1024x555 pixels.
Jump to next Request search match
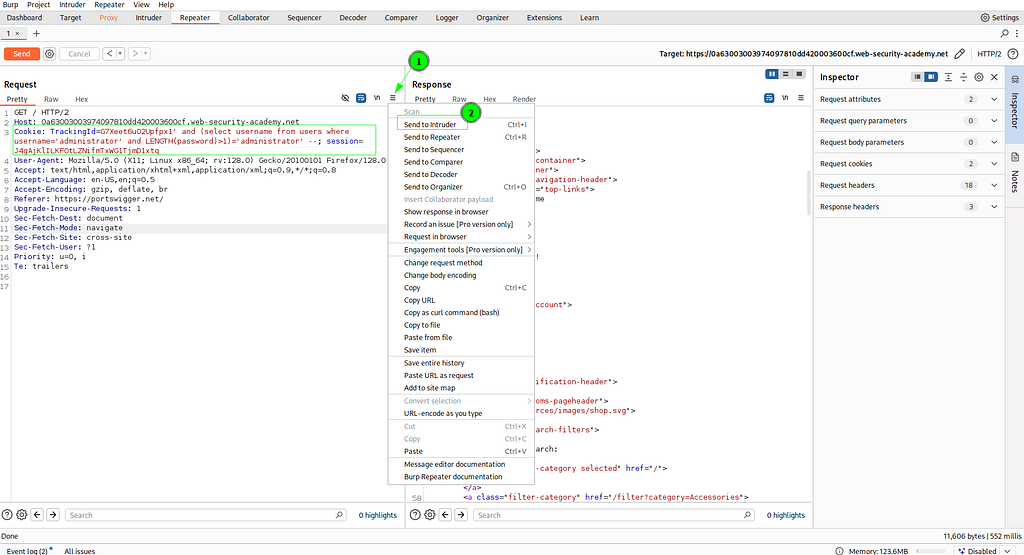[53, 515]
